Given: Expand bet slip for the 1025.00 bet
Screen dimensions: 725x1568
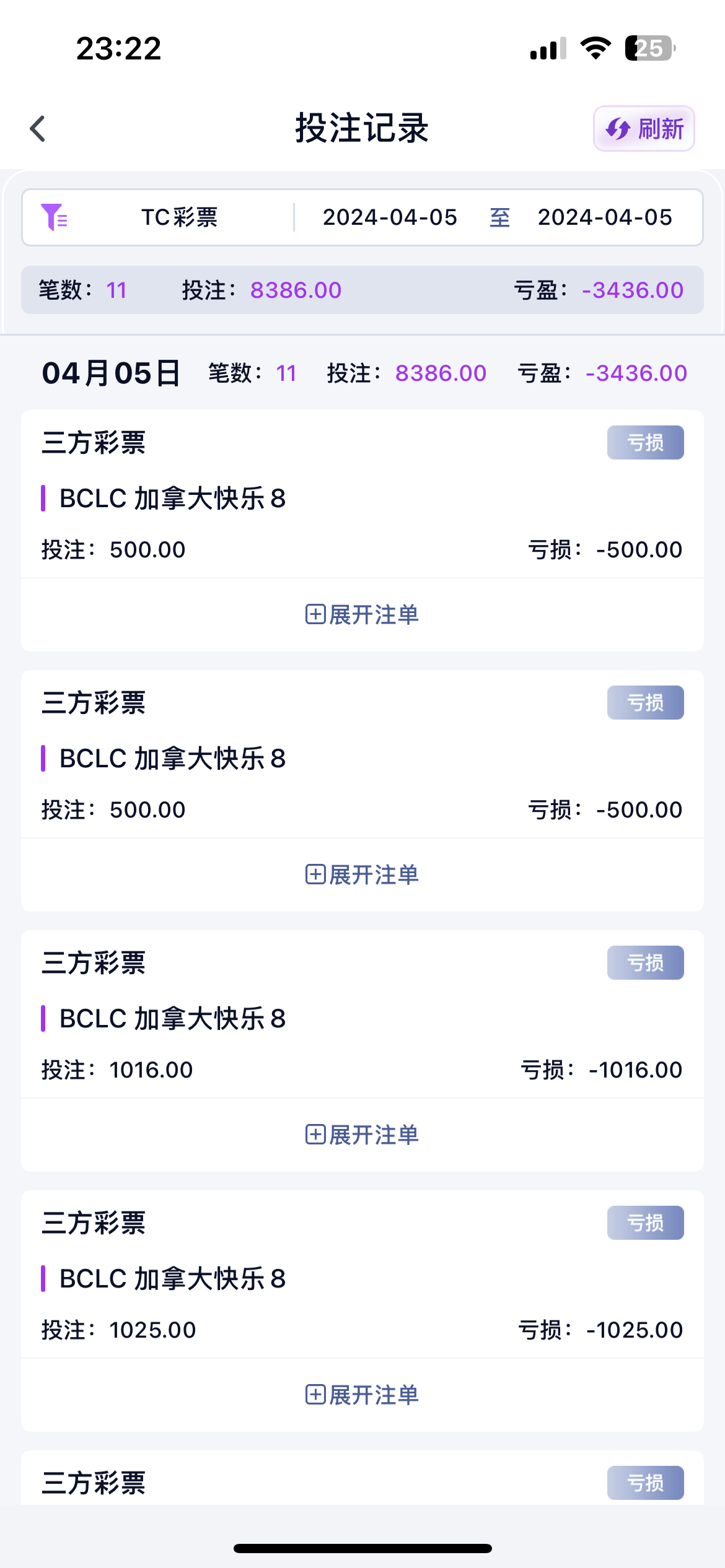Looking at the screenshot, I should coord(362,1395).
